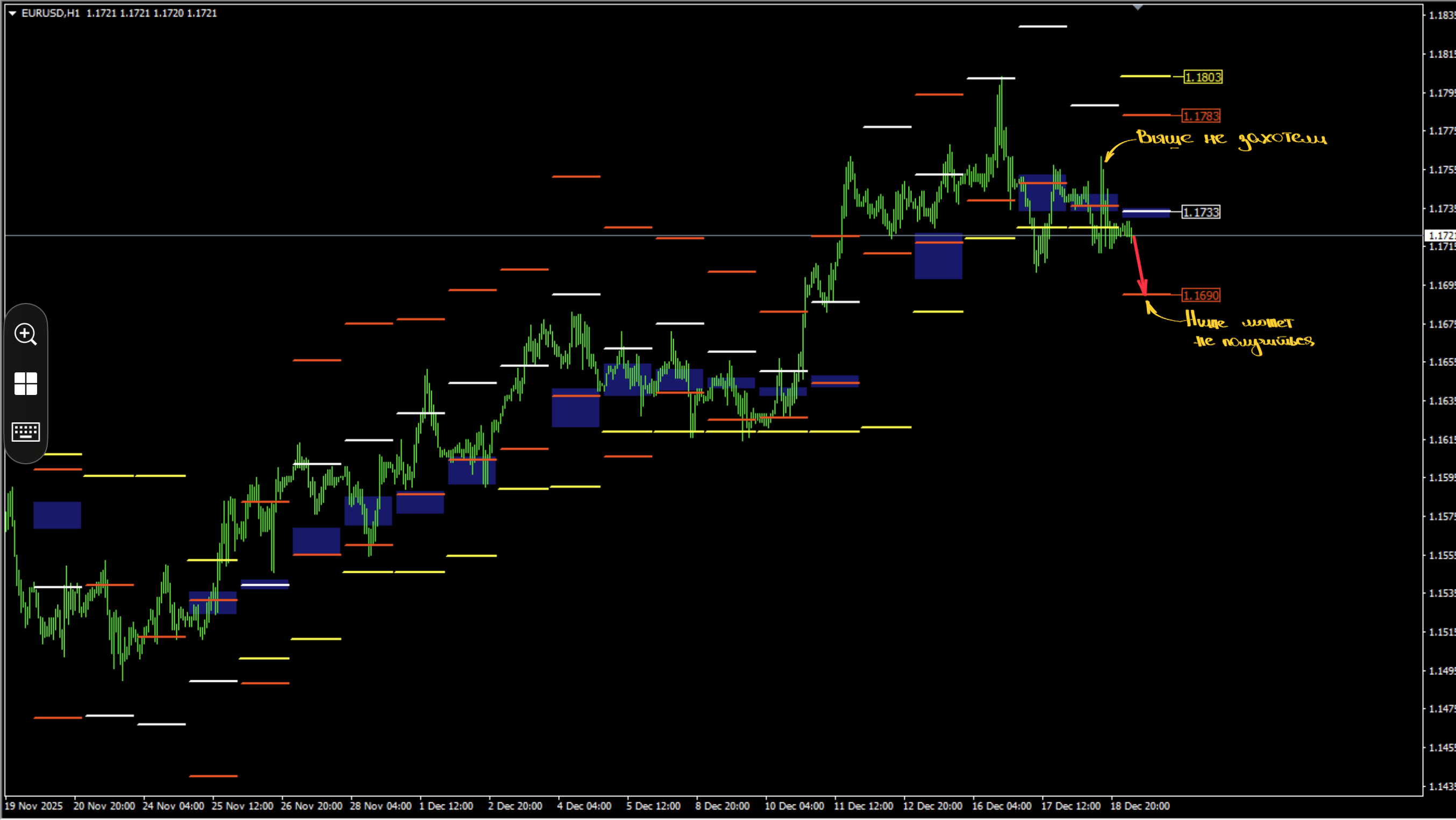Select the red 1.1783 level label
The width and height of the screenshot is (1456, 820).
click(1201, 116)
